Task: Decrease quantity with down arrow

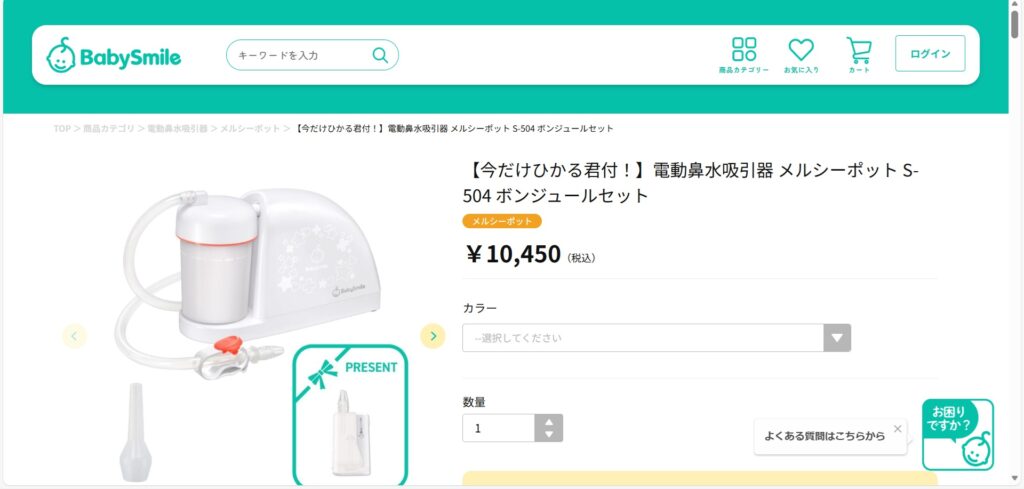Action: [x=549, y=434]
